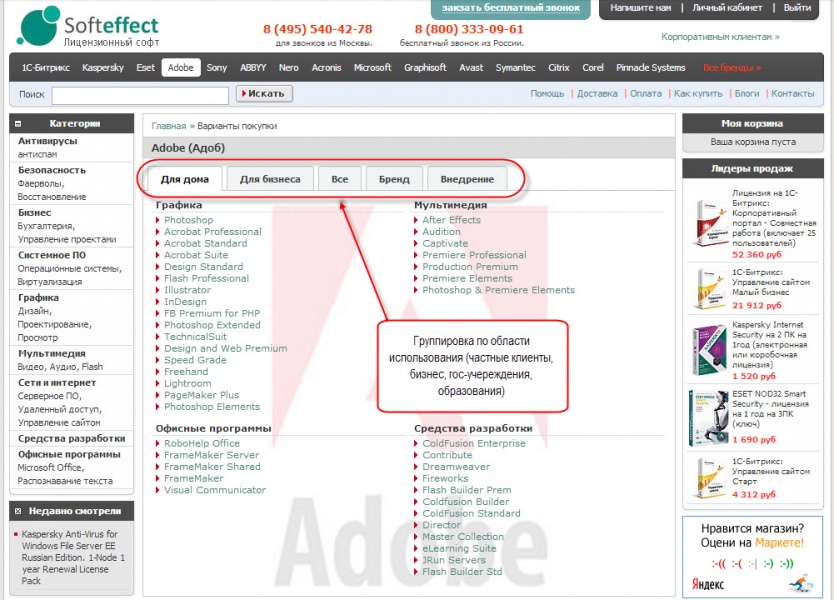Open InDesign product link

coord(185,302)
